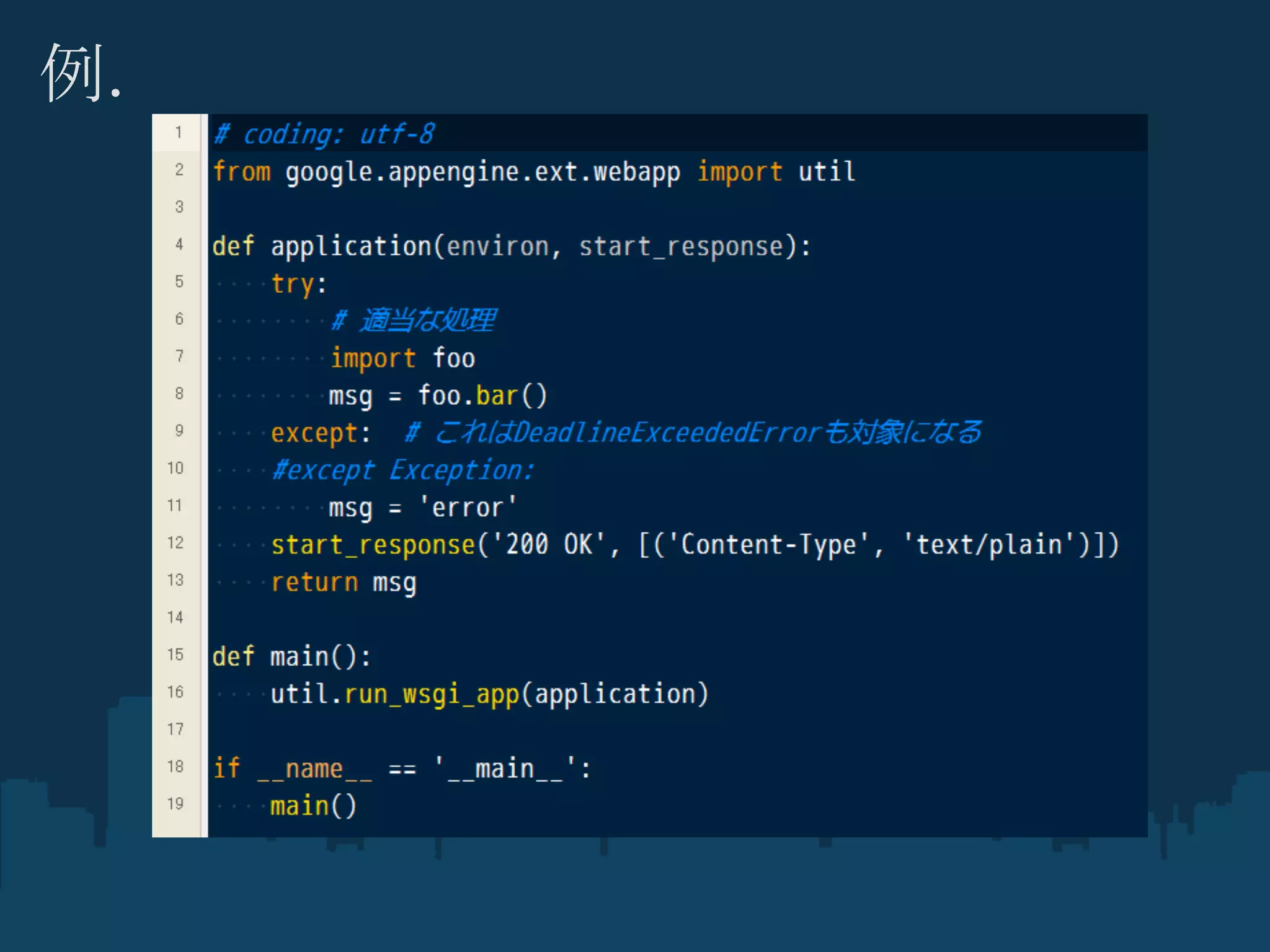Click the 'from' keyword on line 2
1270x952 pixels.
[x=242, y=172]
